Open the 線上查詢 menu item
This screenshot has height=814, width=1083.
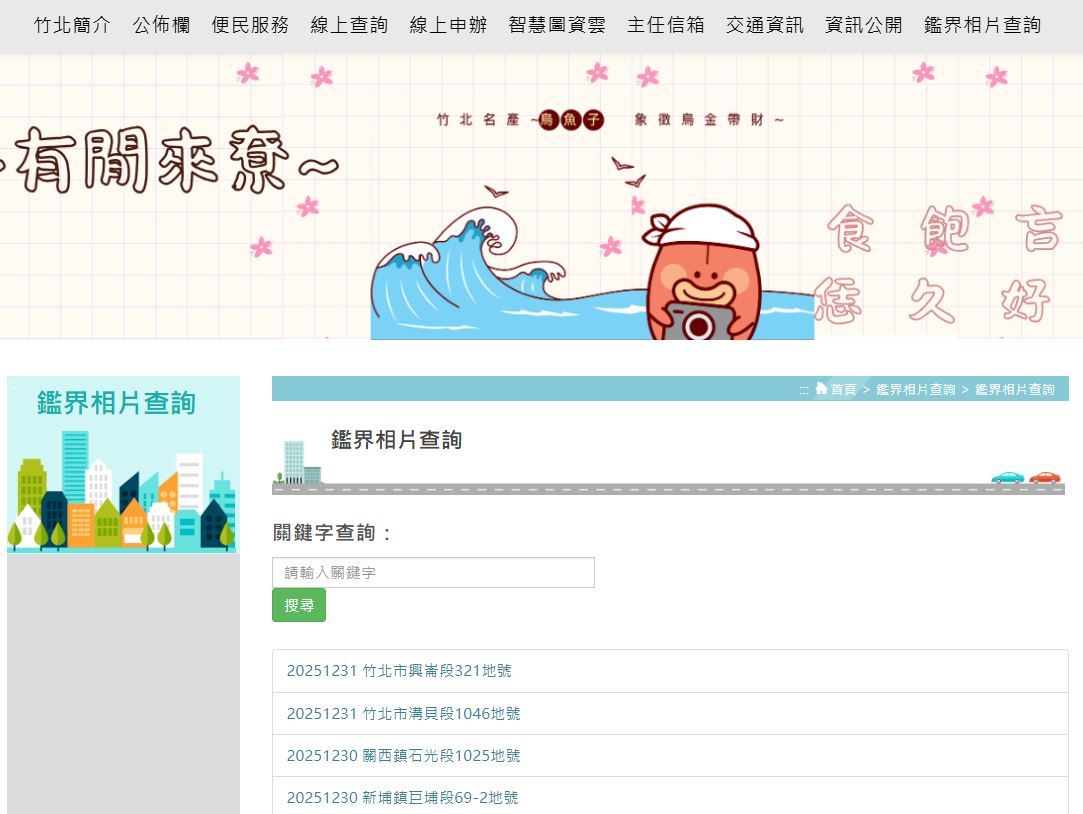[x=349, y=26]
